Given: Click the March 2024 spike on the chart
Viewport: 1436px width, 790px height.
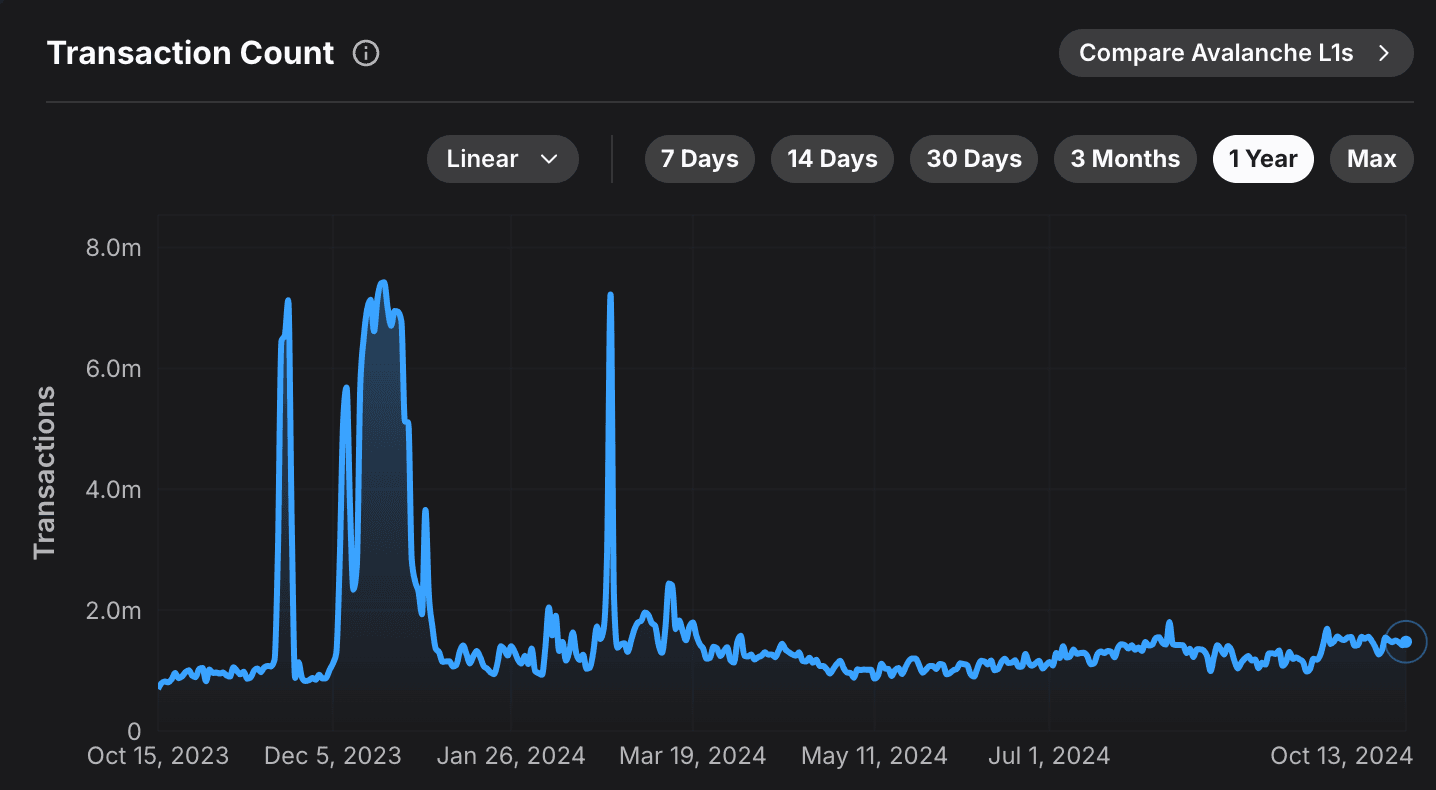Looking at the screenshot, I should [610, 295].
